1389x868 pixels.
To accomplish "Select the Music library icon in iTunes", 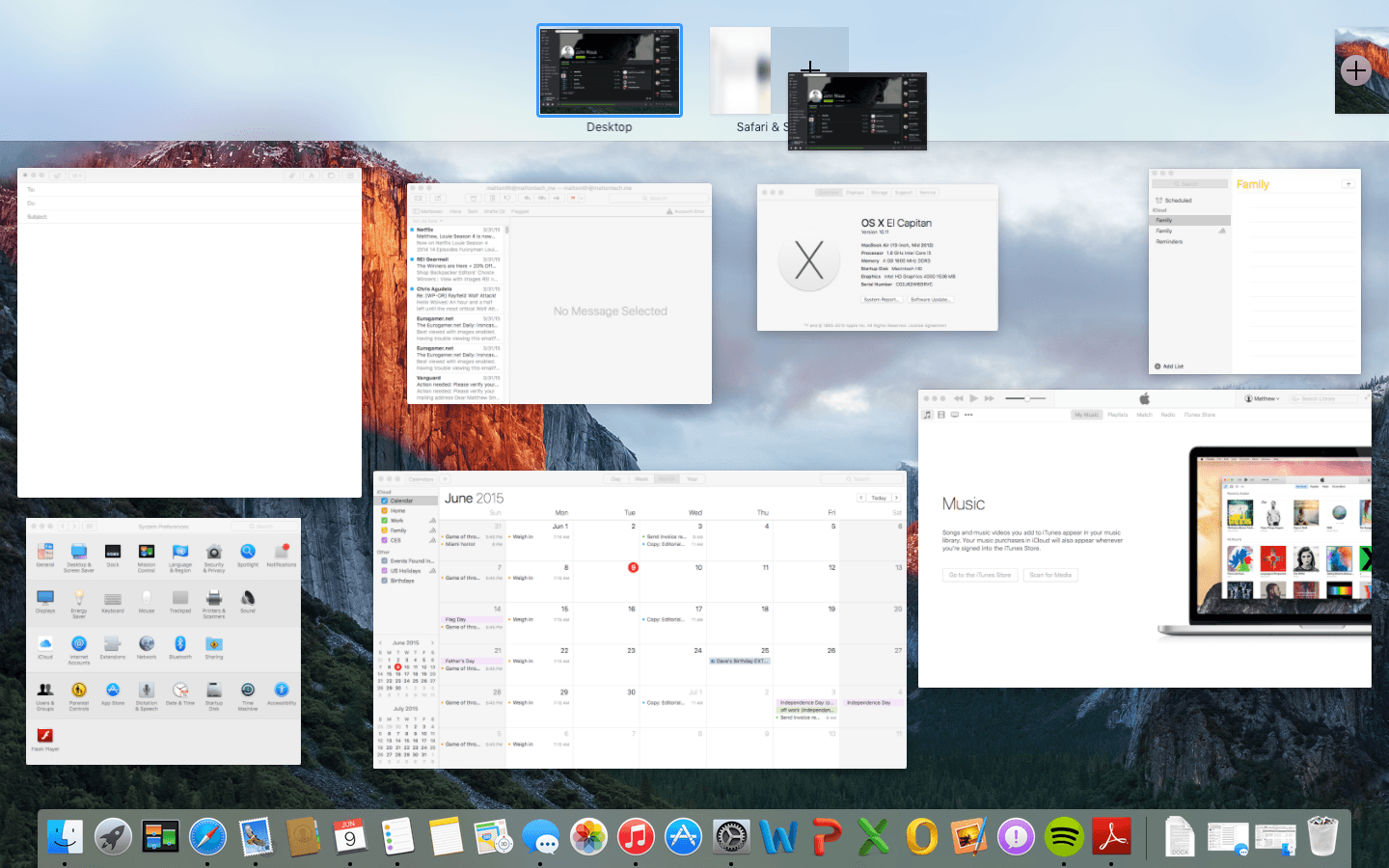I will (928, 415).
